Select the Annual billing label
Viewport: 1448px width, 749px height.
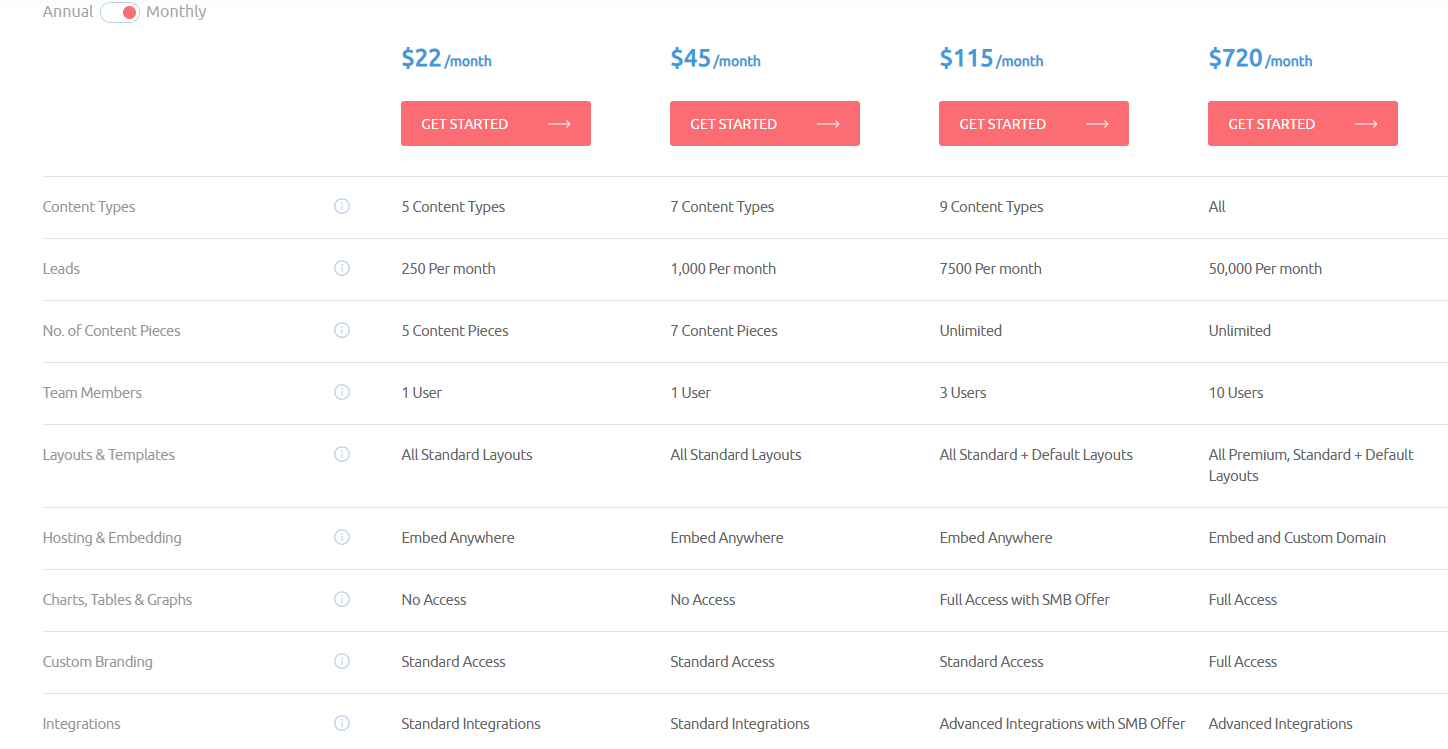pyautogui.click(x=68, y=12)
